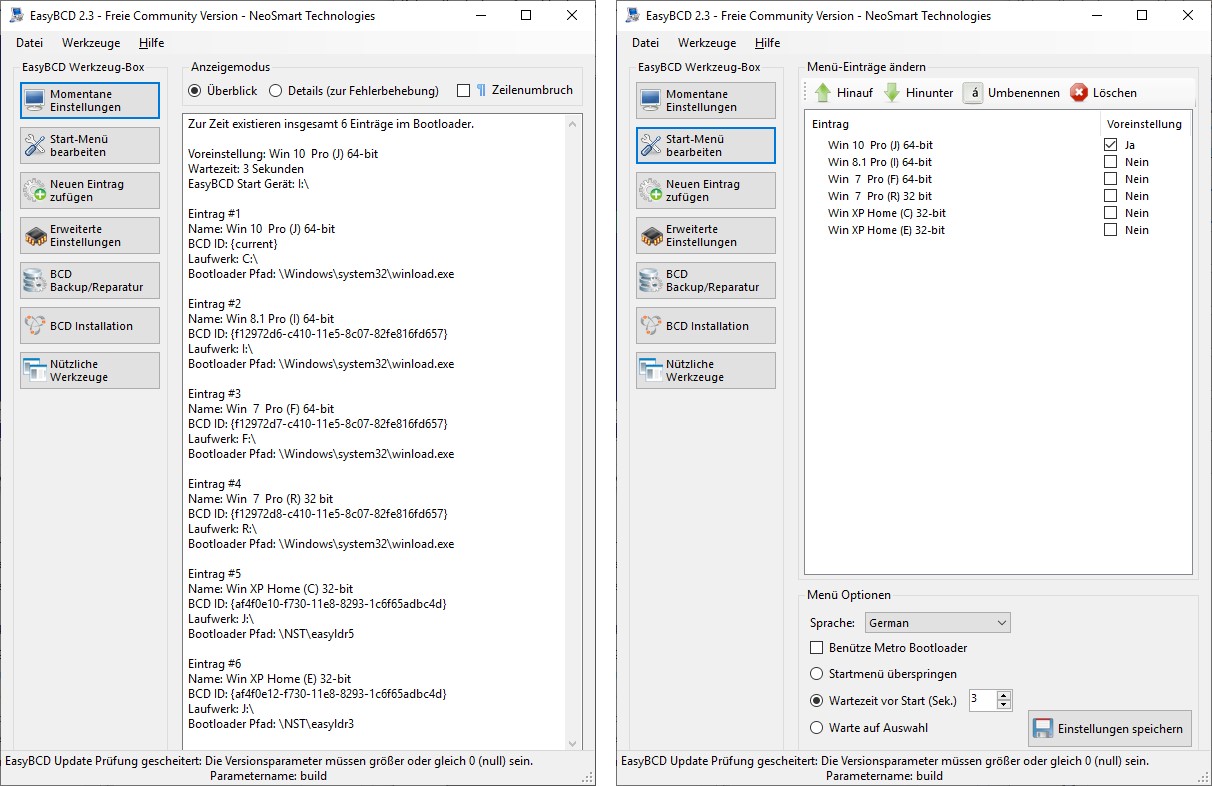Enable Benütze Metro Bootloader

(817, 648)
